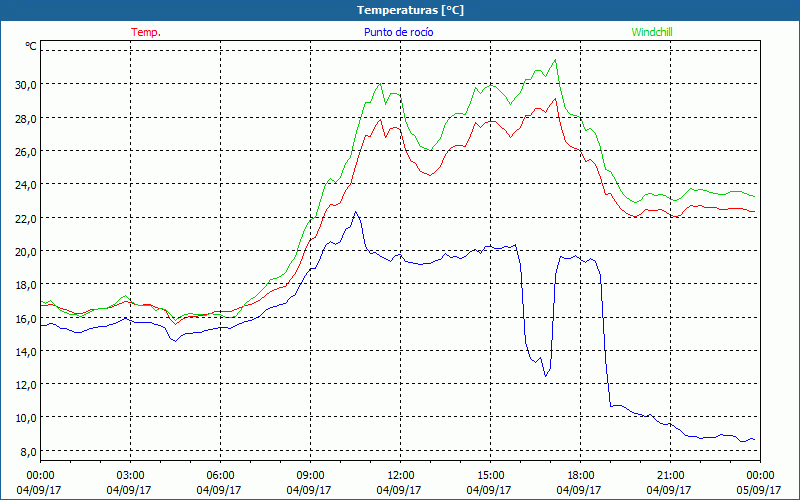The width and height of the screenshot is (800, 500).
Task: Click the 15:00 time axis label
Action: (x=490, y=476)
